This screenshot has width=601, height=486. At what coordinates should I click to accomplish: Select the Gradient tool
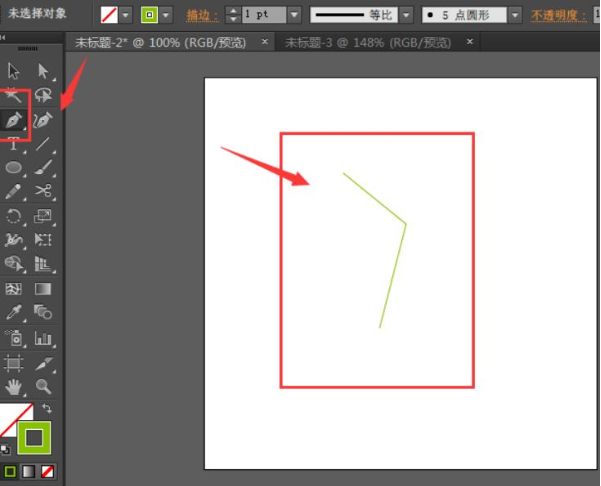pyautogui.click(x=43, y=289)
